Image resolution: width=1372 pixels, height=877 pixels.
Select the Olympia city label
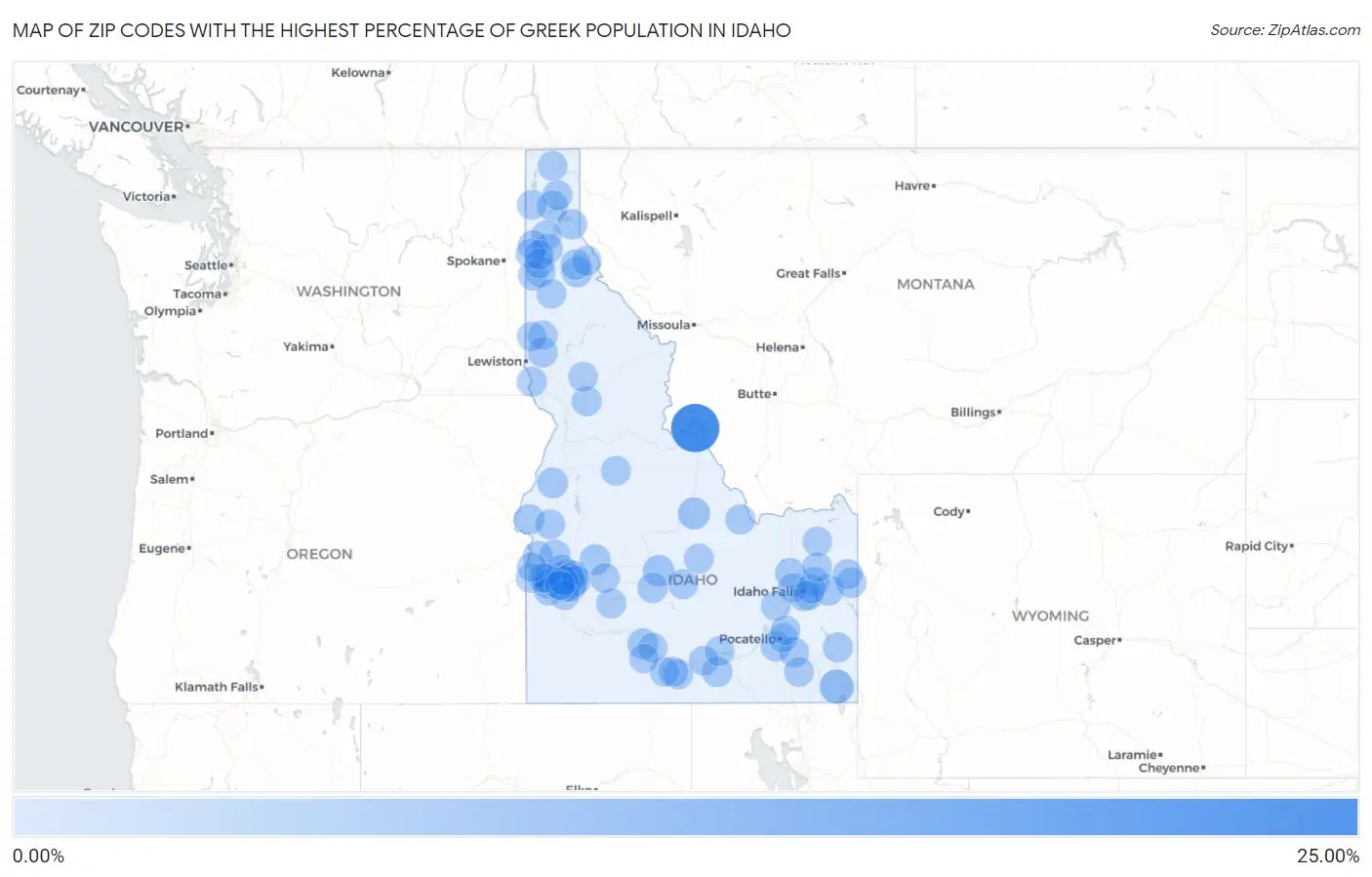click(x=170, y=311)
